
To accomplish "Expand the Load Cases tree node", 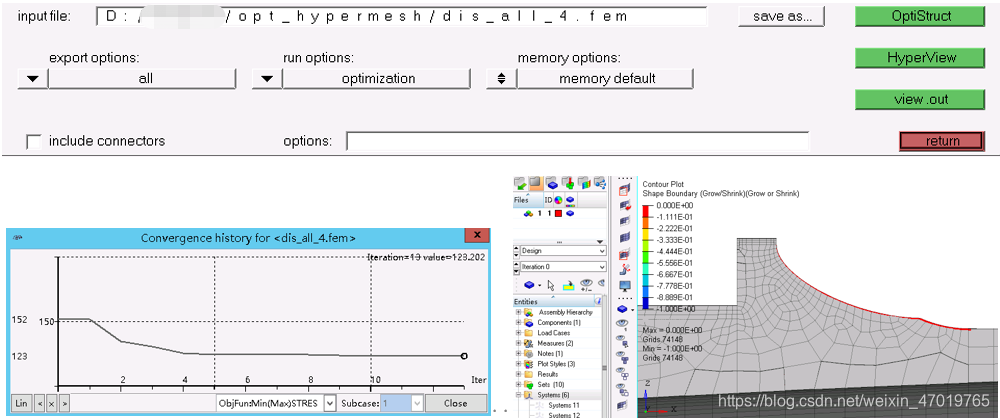I will pos(519,333).
